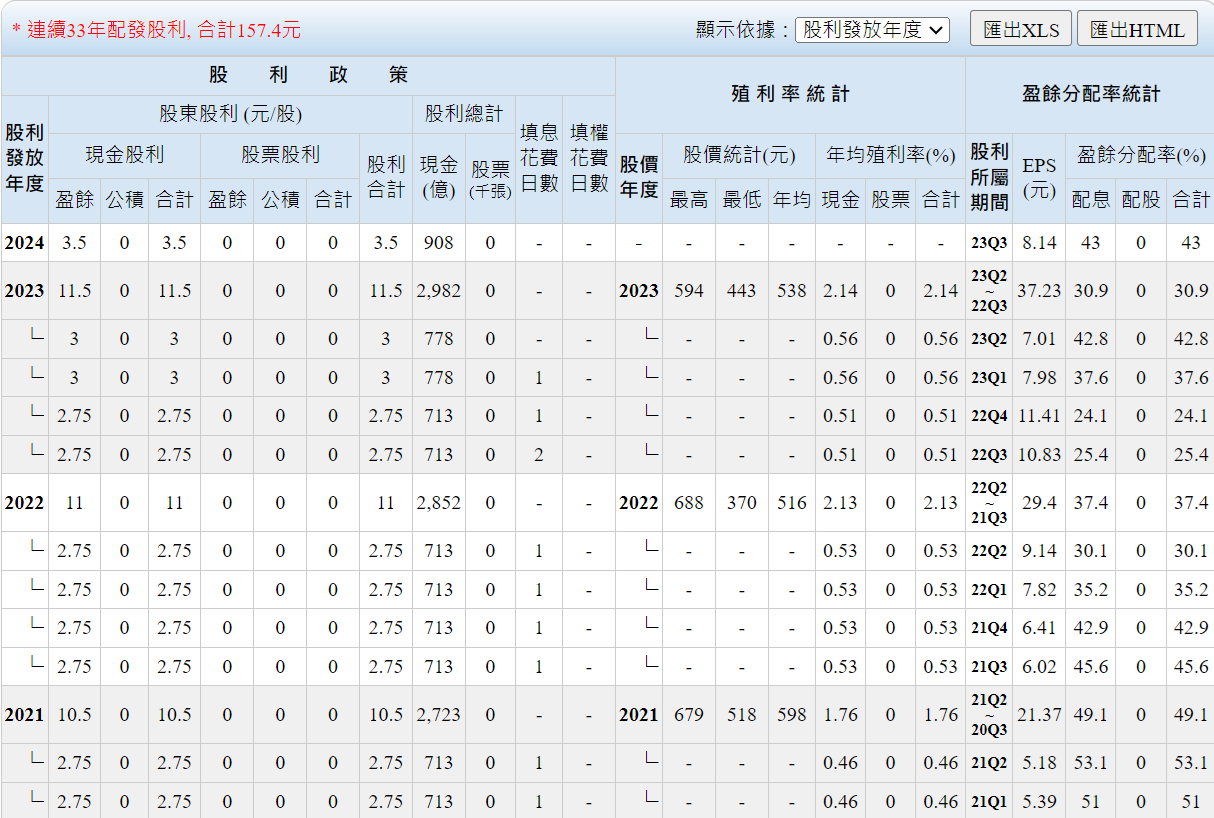Image resolution: width=1214 pixels, height=818 pixels.
Task: Select the 22Q4 period cell
Action: 989,416
